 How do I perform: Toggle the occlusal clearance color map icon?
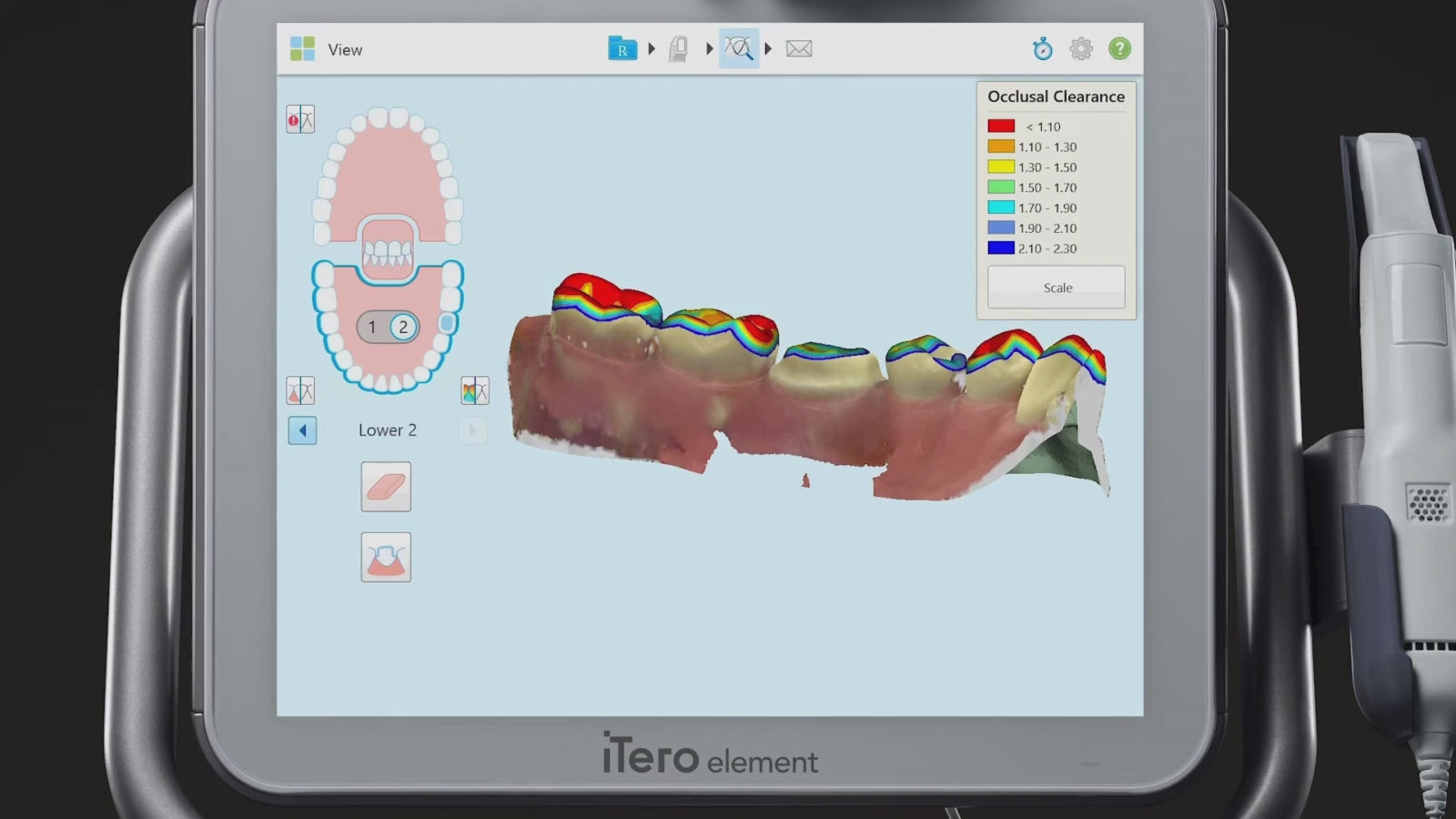point(475,391)
